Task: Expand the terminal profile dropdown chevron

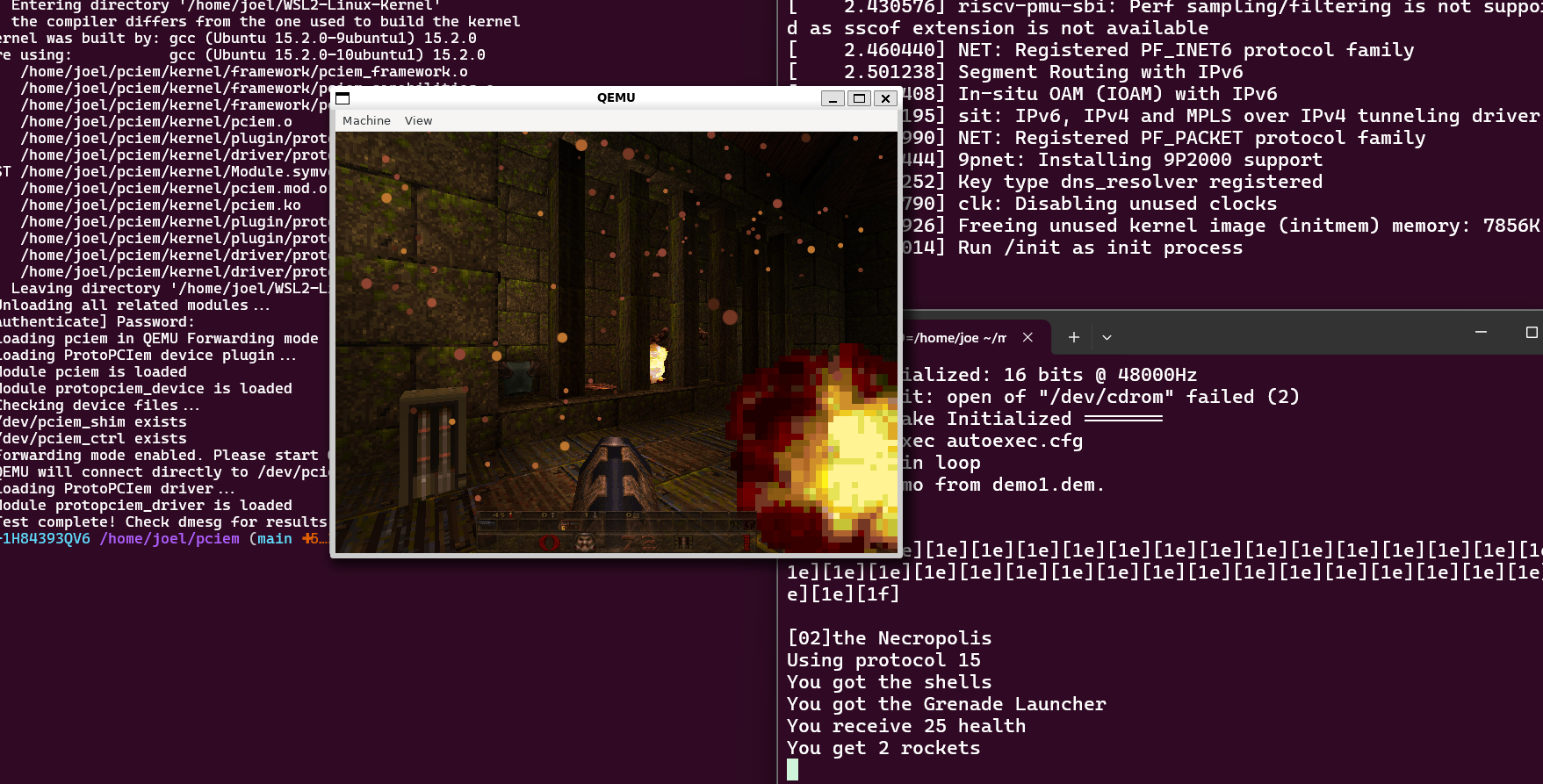Action: 1107,337
